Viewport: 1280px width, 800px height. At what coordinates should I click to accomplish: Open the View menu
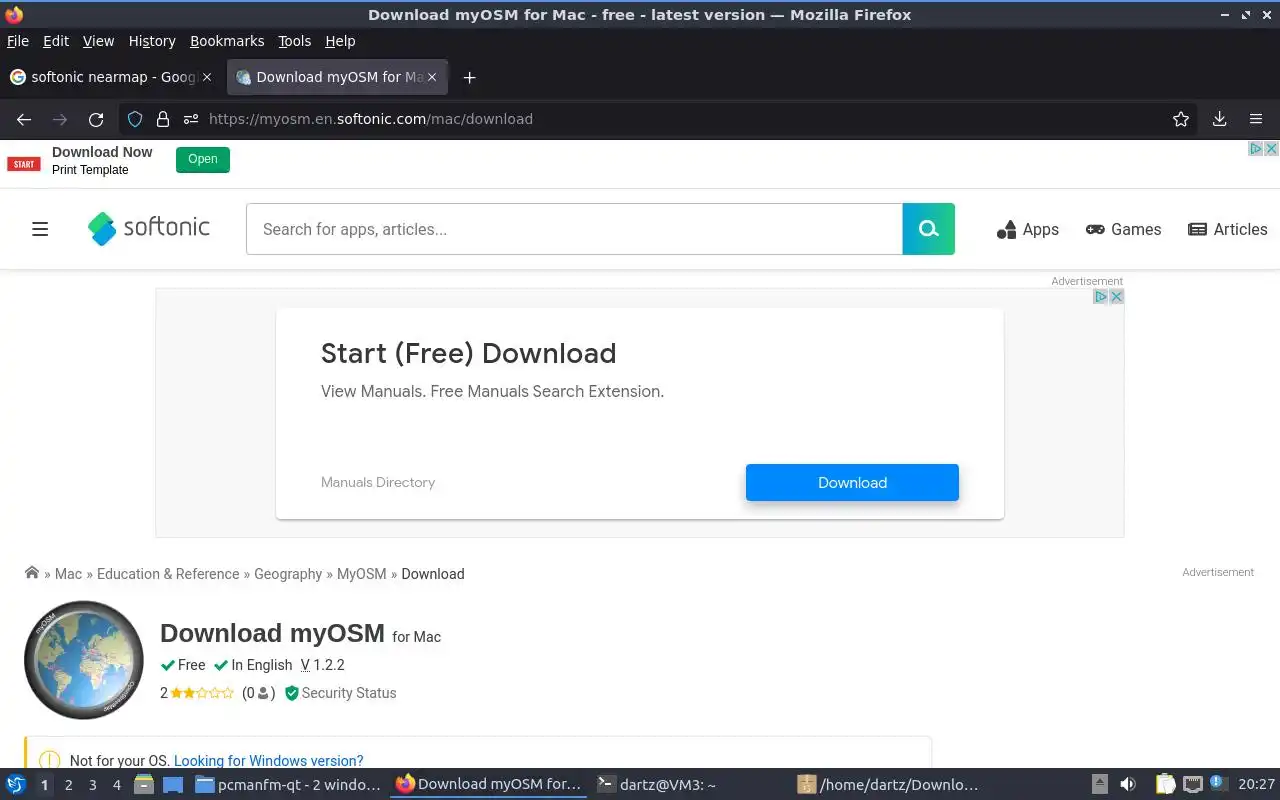click(98, 41)
